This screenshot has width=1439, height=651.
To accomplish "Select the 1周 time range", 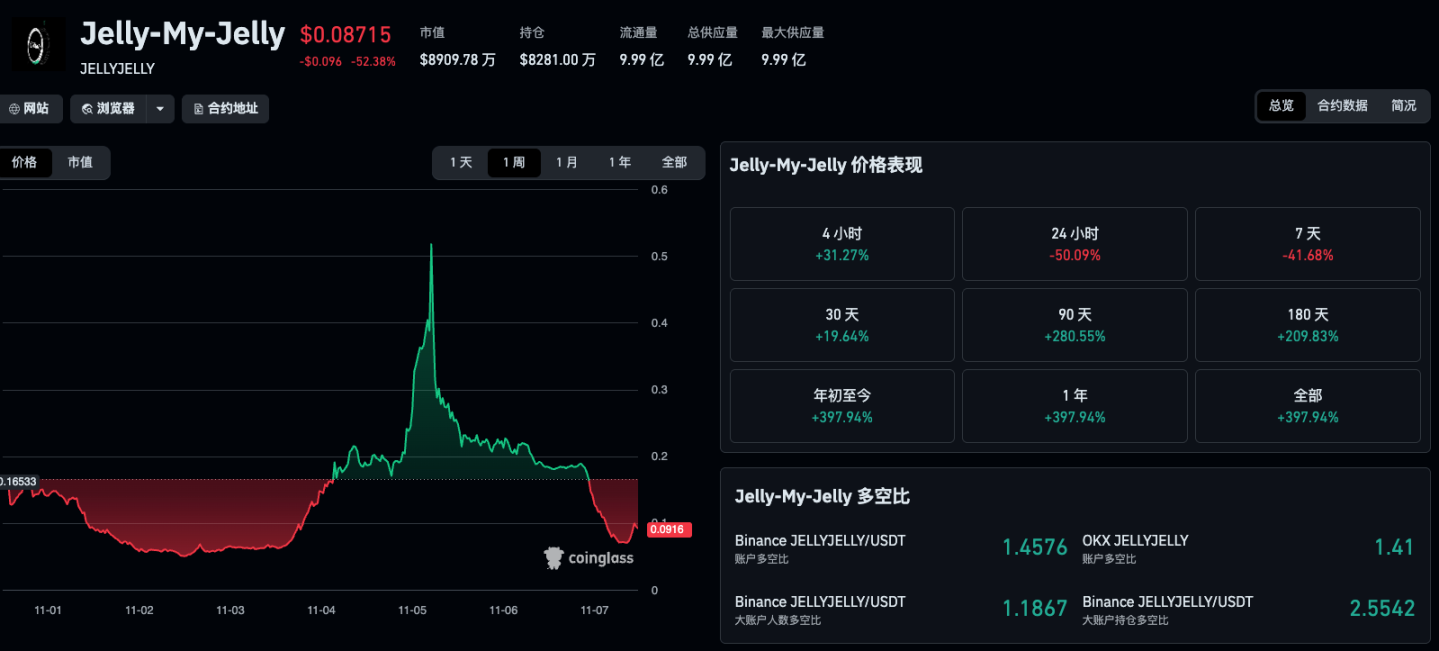I will point(514,162).
